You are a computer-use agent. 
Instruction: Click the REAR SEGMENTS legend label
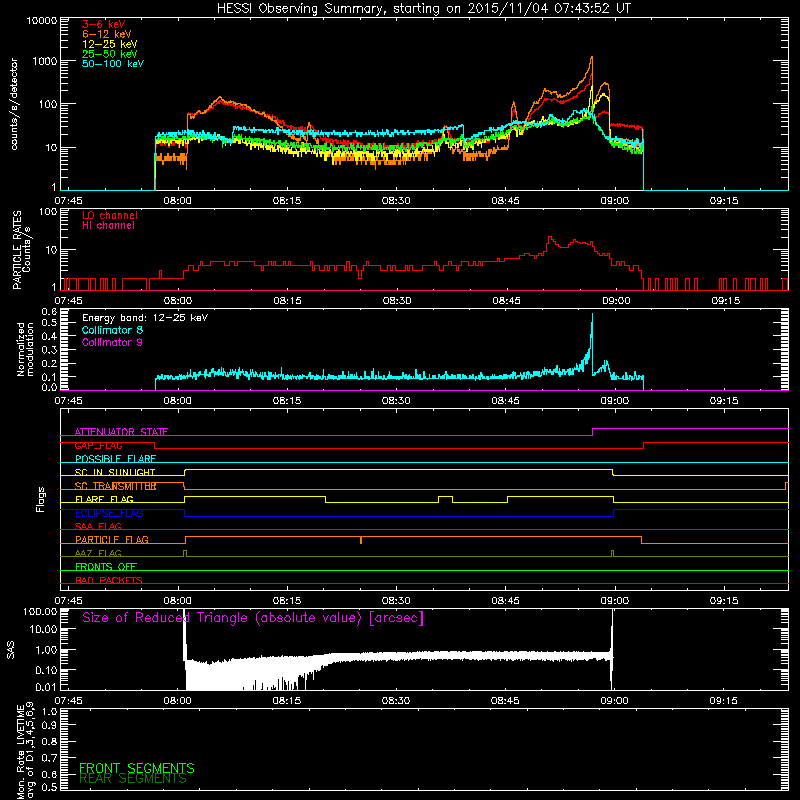(133, 779)
